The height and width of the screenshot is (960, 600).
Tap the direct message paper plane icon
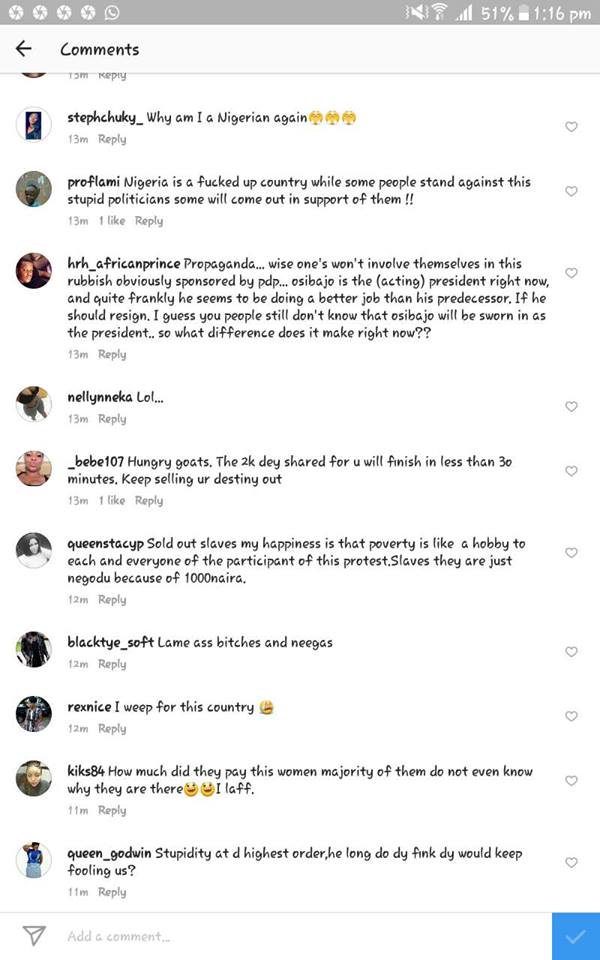(x=34, y=936)
